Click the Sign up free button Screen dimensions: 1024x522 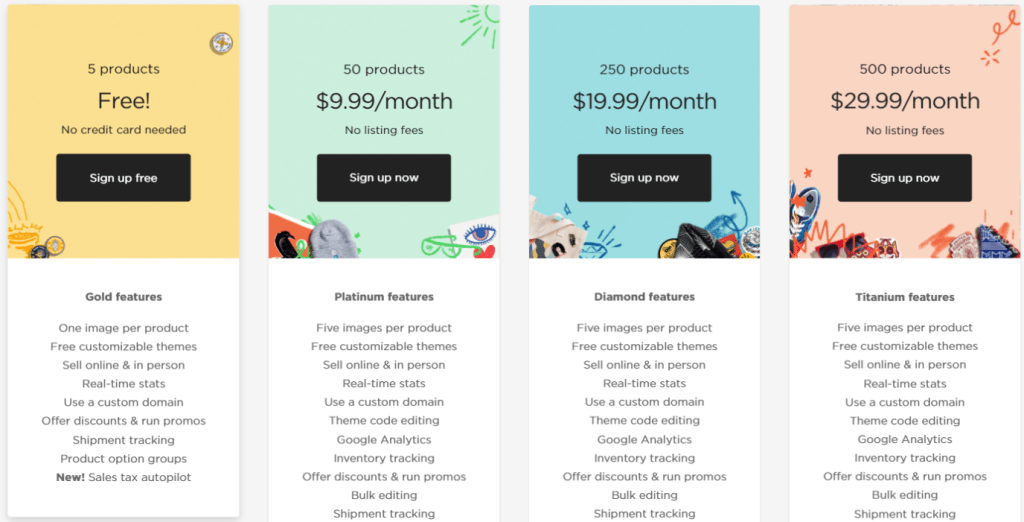tap(123, 178)
